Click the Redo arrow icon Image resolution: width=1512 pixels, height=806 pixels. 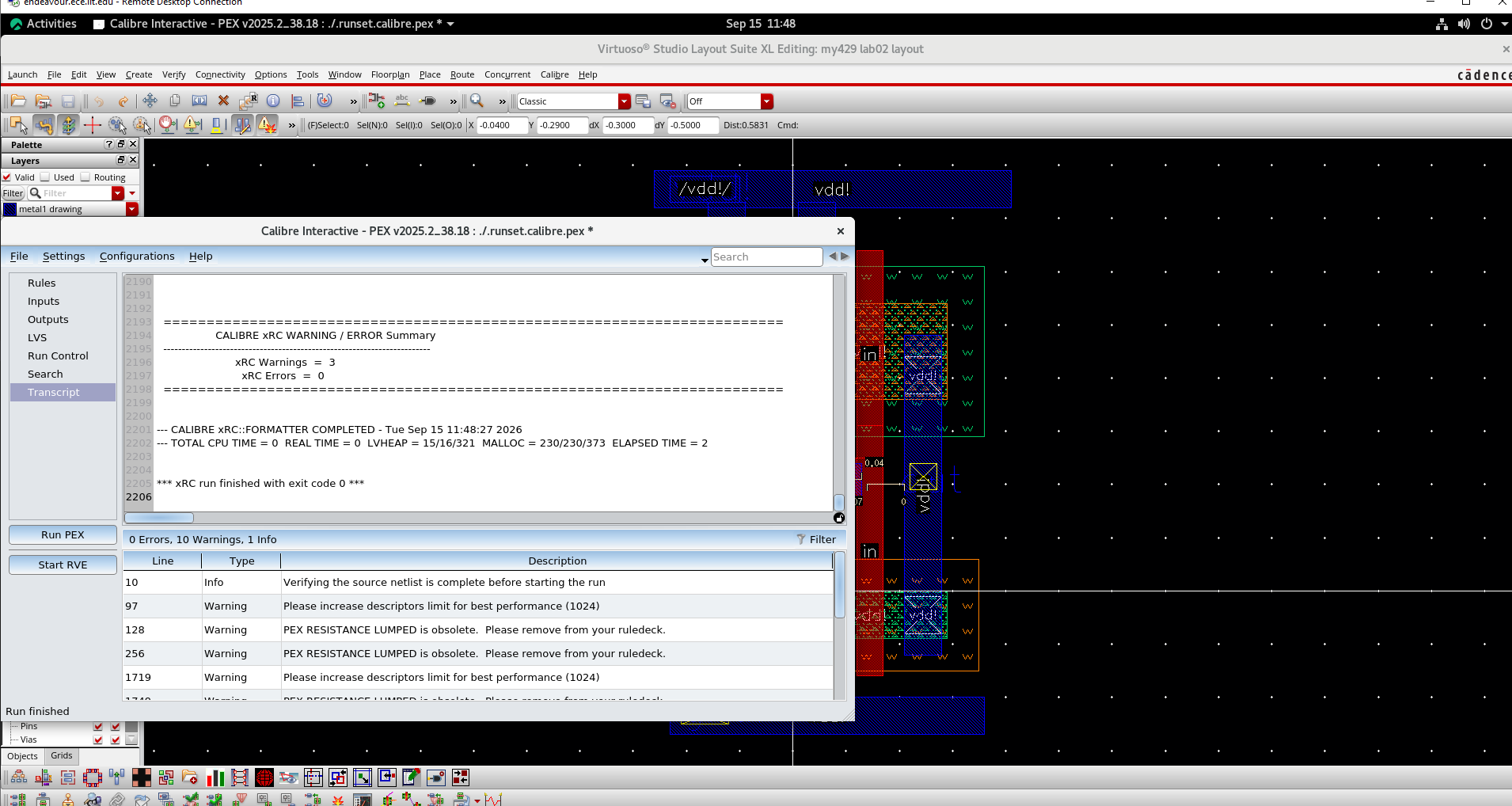[123, 101]
